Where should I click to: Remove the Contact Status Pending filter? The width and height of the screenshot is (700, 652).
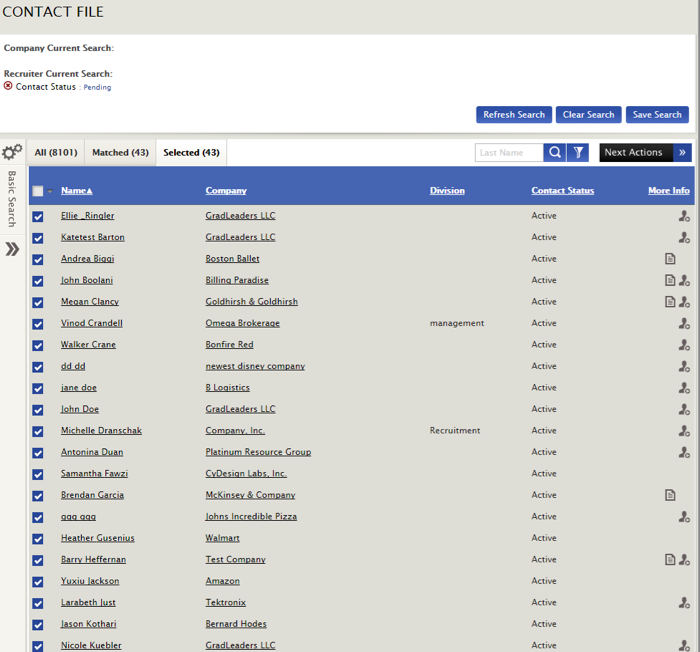8,86
